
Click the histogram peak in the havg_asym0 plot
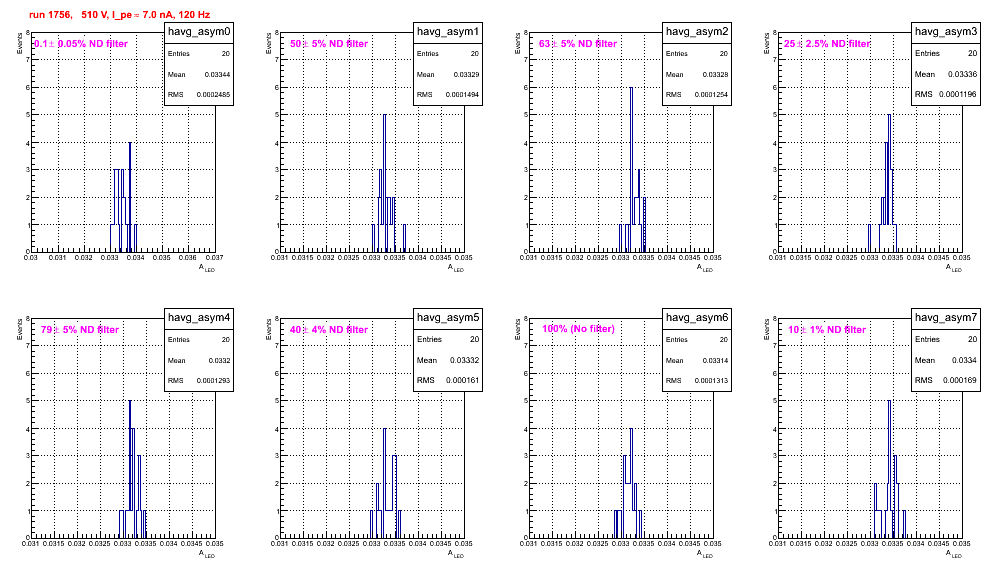point(130,143)
